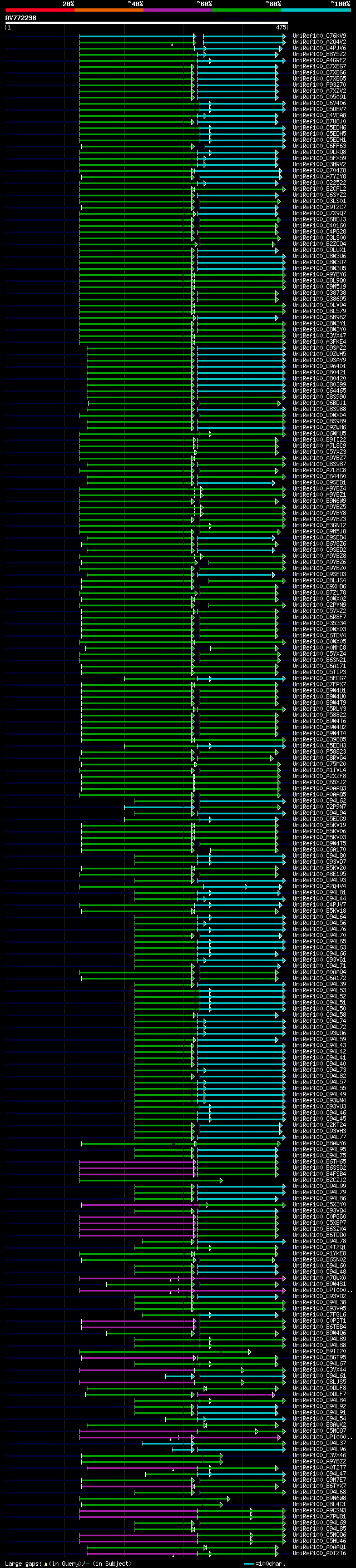Select label UniRef100_Q9LUX1
Viewport: 356px width, 1568px height.
pos(319,250)
